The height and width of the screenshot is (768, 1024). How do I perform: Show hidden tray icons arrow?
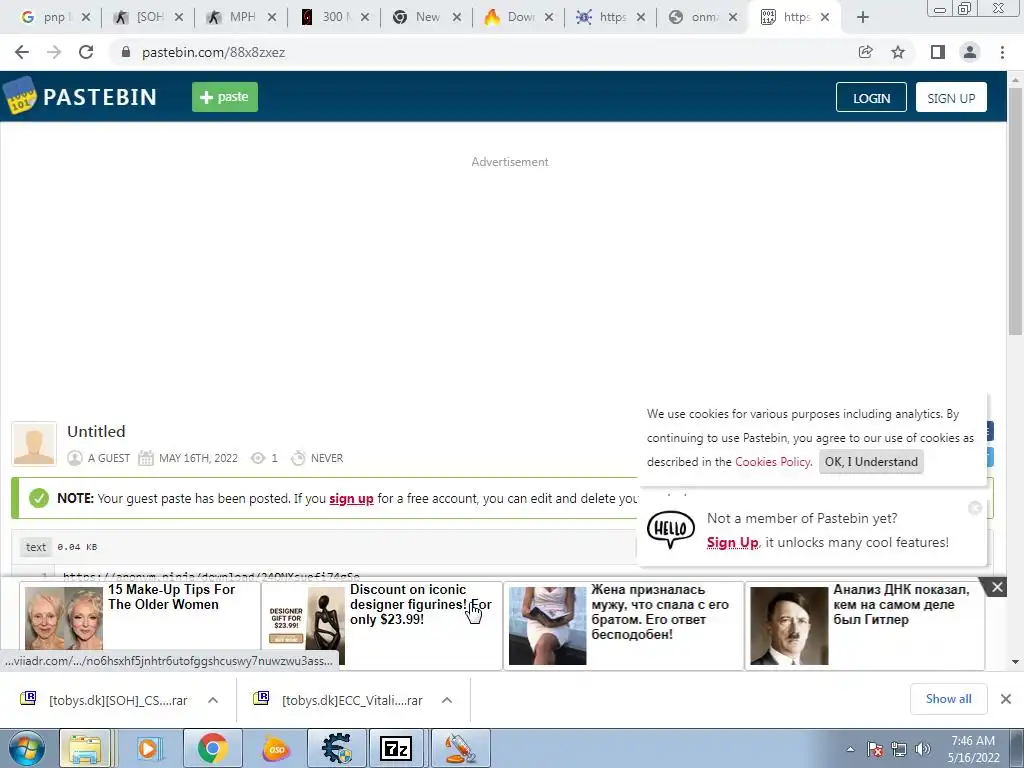(x=850, y=750)
